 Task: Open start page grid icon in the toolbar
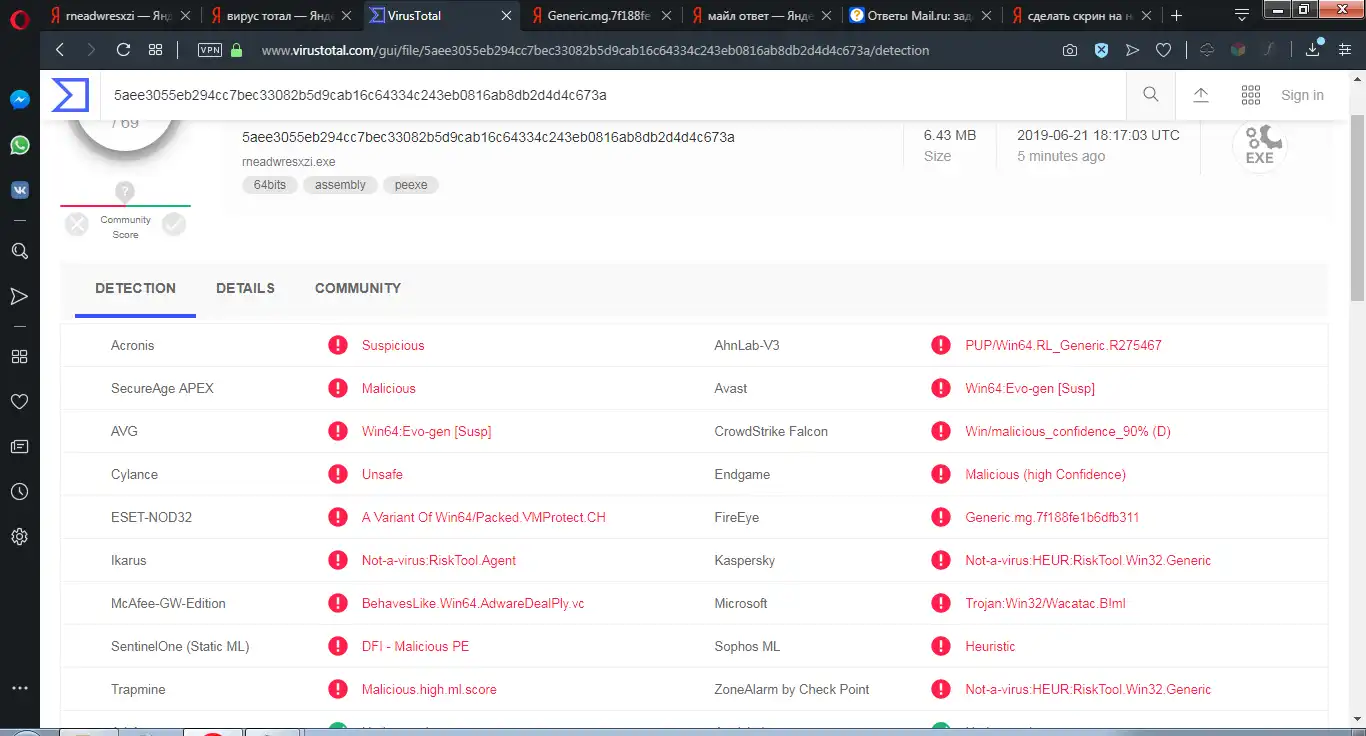coord(155,50)
